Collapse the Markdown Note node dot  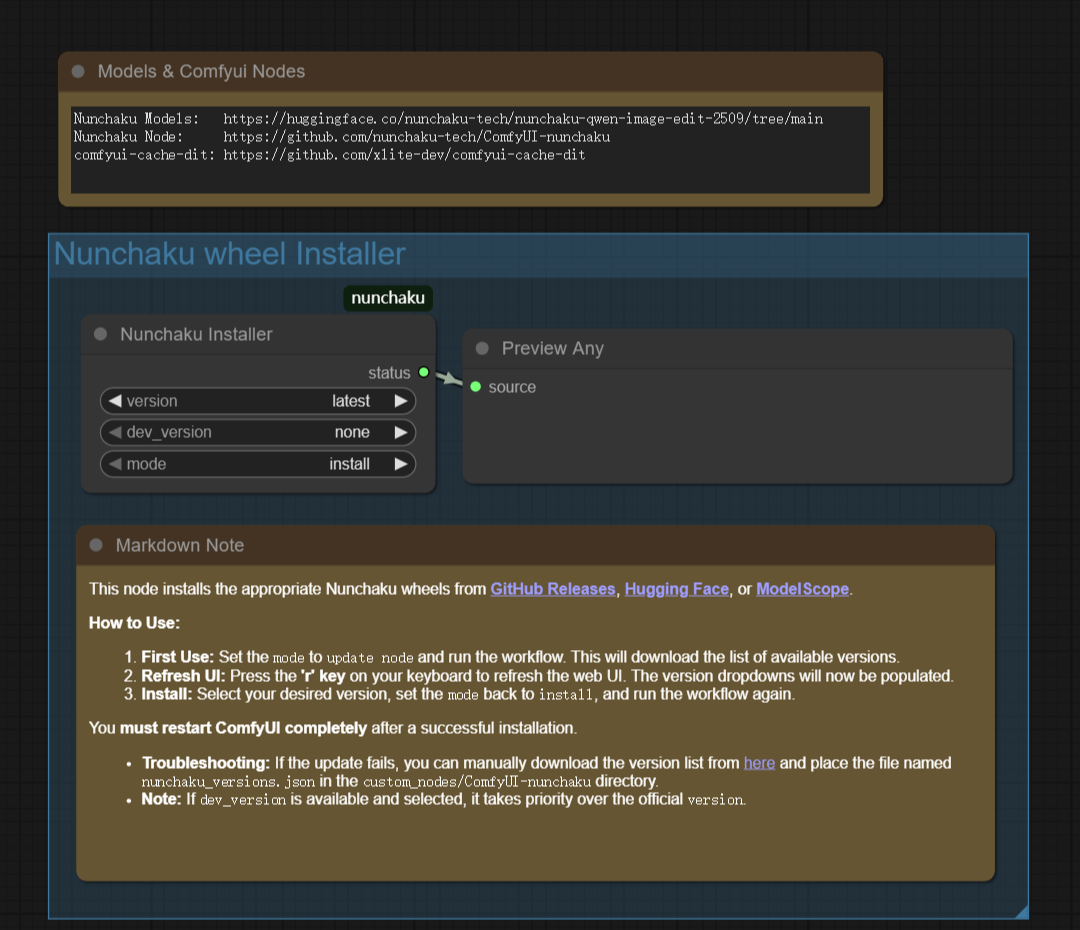point(96,545)
